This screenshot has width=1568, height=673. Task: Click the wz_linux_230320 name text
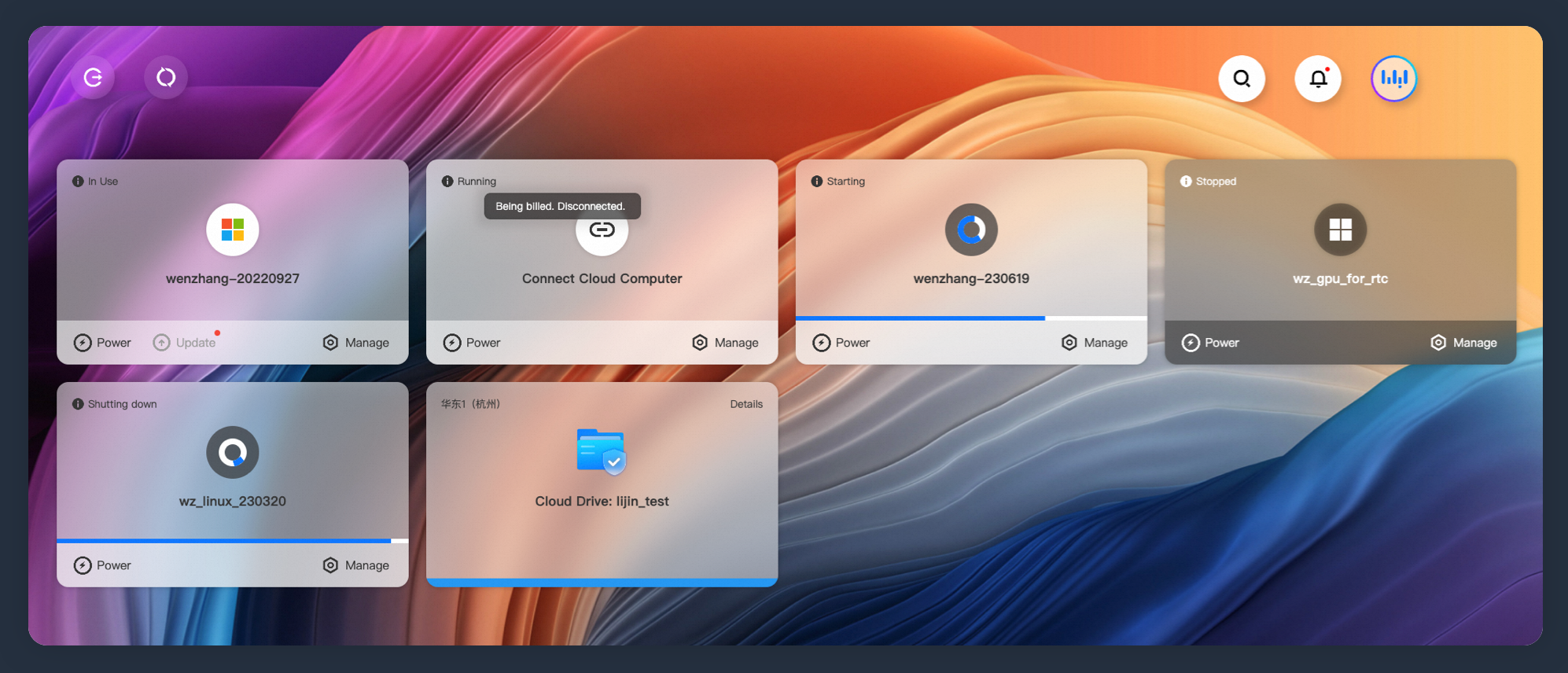tap(233, 502)
